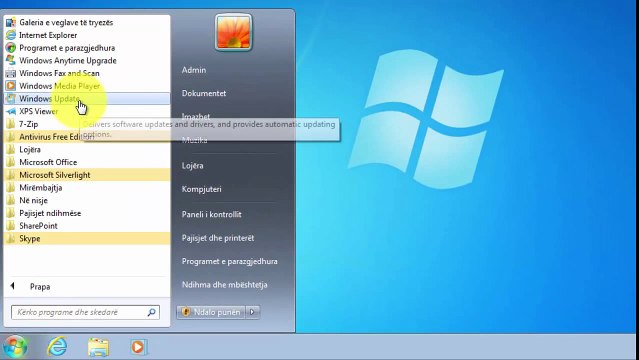The image size is (639, 360).
Task: Open Pajisjet dhe printerët
Action: [x=218, y=238]
